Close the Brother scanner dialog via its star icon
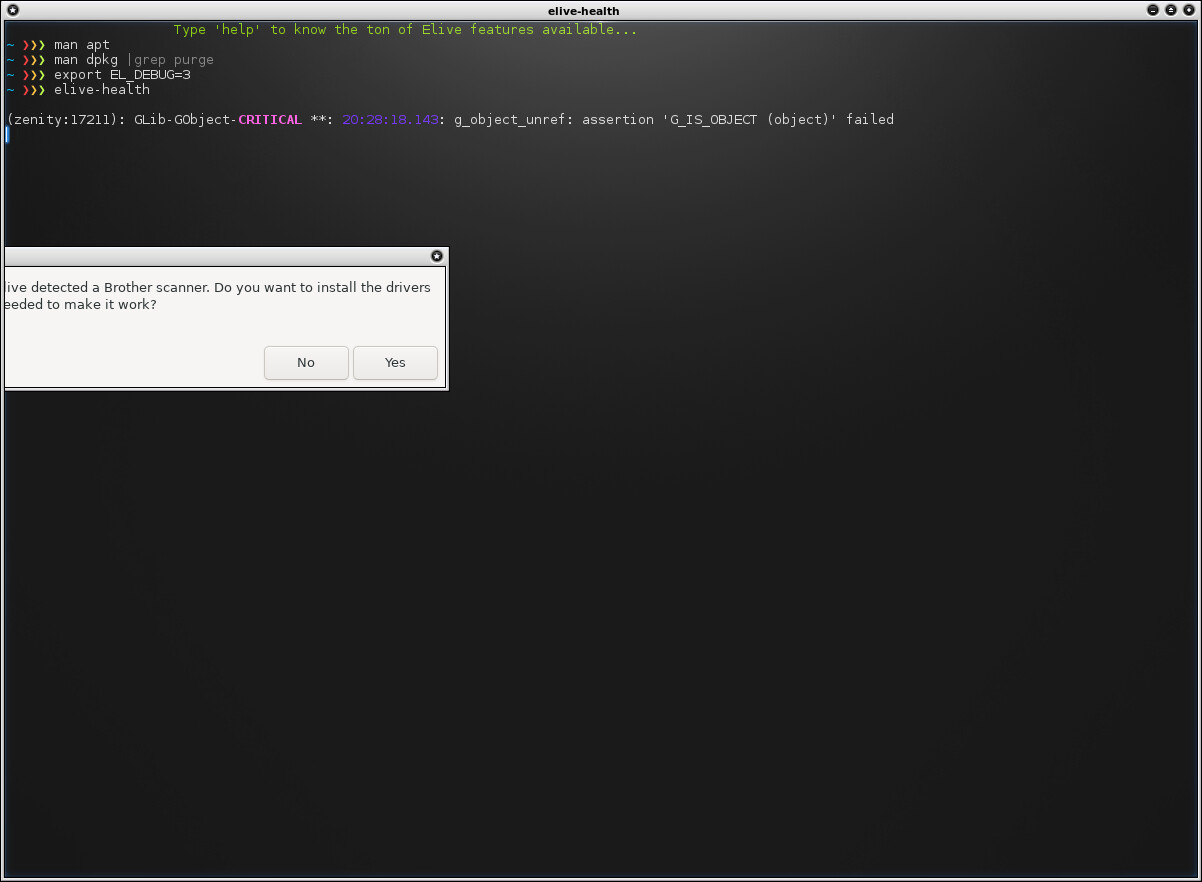1202x882 pixels. 437,256
